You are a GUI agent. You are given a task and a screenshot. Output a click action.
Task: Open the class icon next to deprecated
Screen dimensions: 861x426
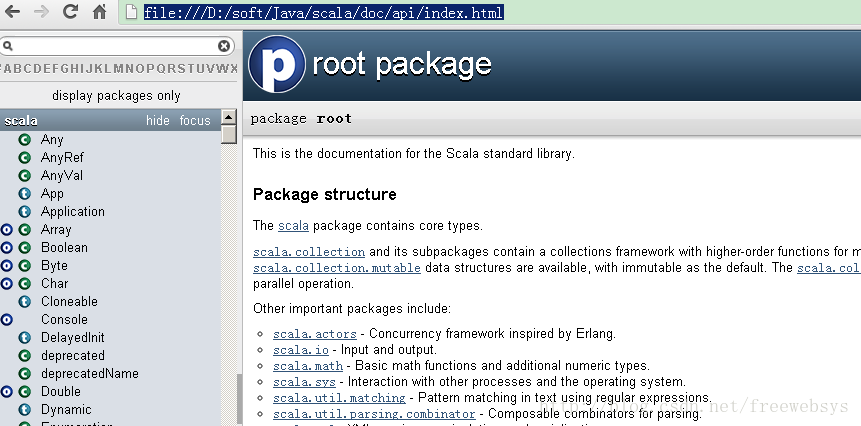point(25,356)
